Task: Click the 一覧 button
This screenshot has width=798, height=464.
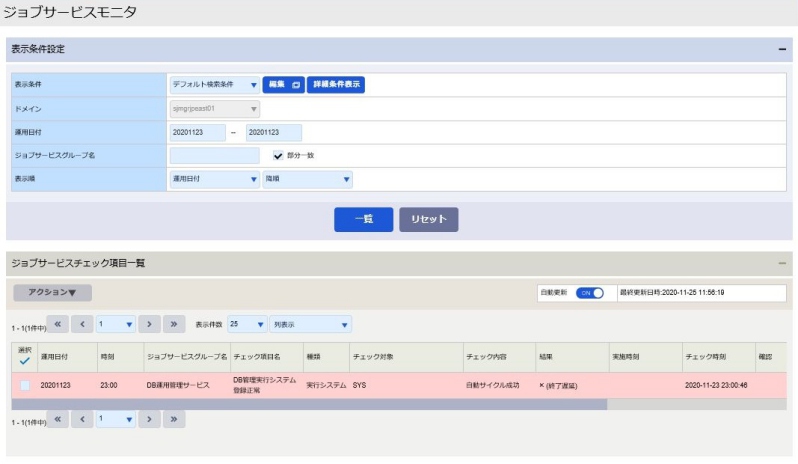Action: [x=363, y=219]
